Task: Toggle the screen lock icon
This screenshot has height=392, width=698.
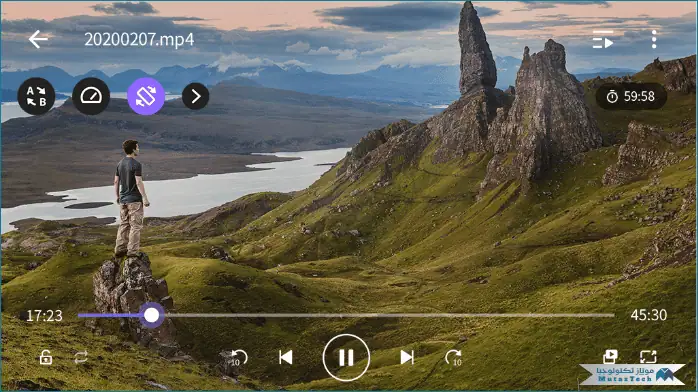Action: coord(46,357)
